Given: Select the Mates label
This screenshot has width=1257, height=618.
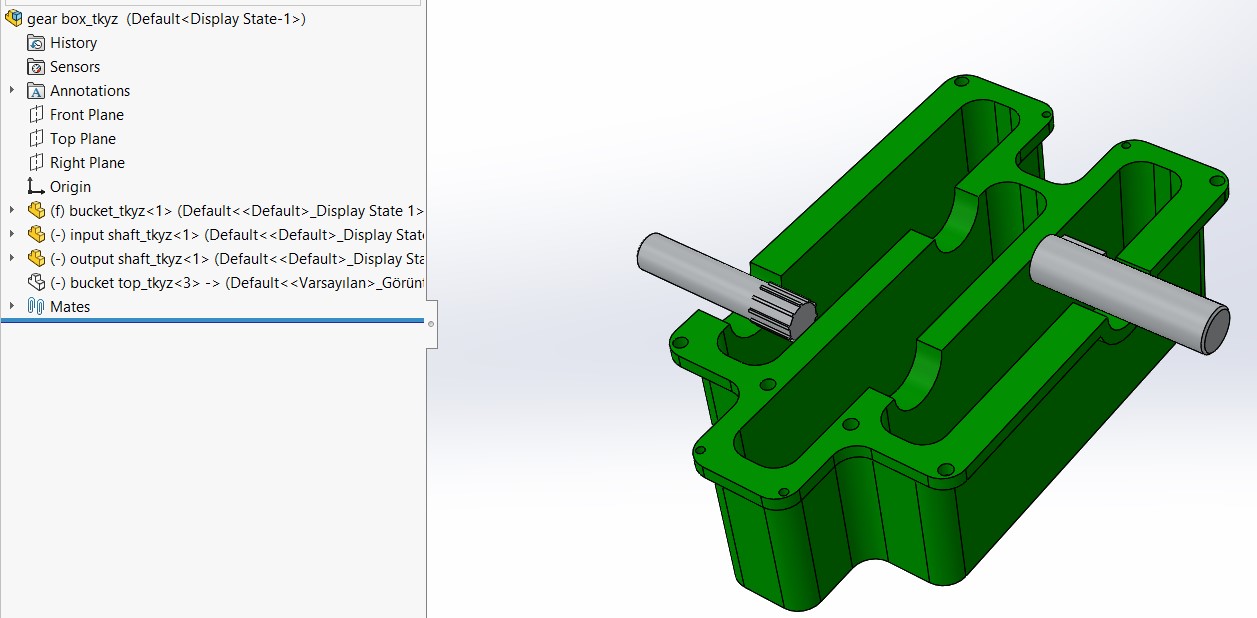Looking at the screenshot, I should click(70, 307).
